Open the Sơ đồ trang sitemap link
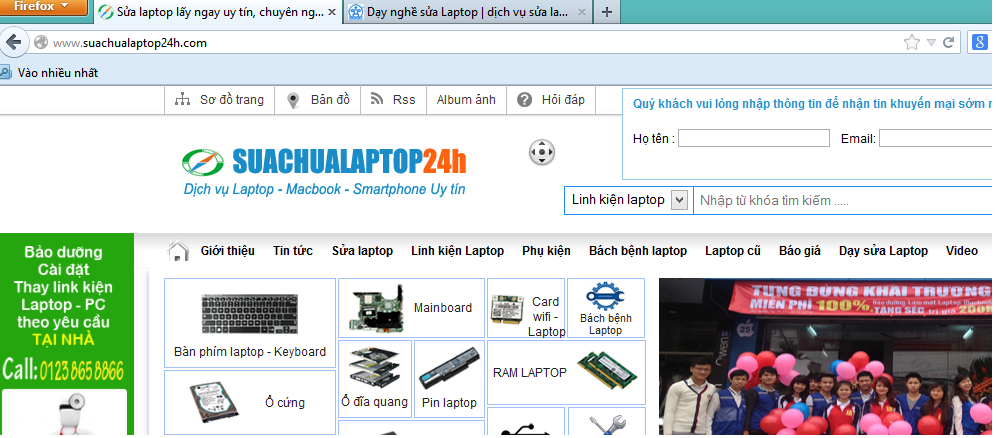 [219, 100]
